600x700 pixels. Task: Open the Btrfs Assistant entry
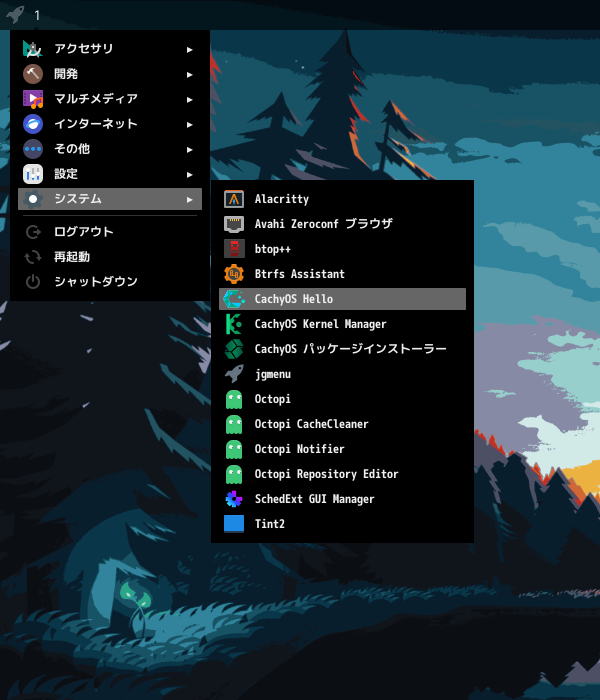(x=342, y=274)
